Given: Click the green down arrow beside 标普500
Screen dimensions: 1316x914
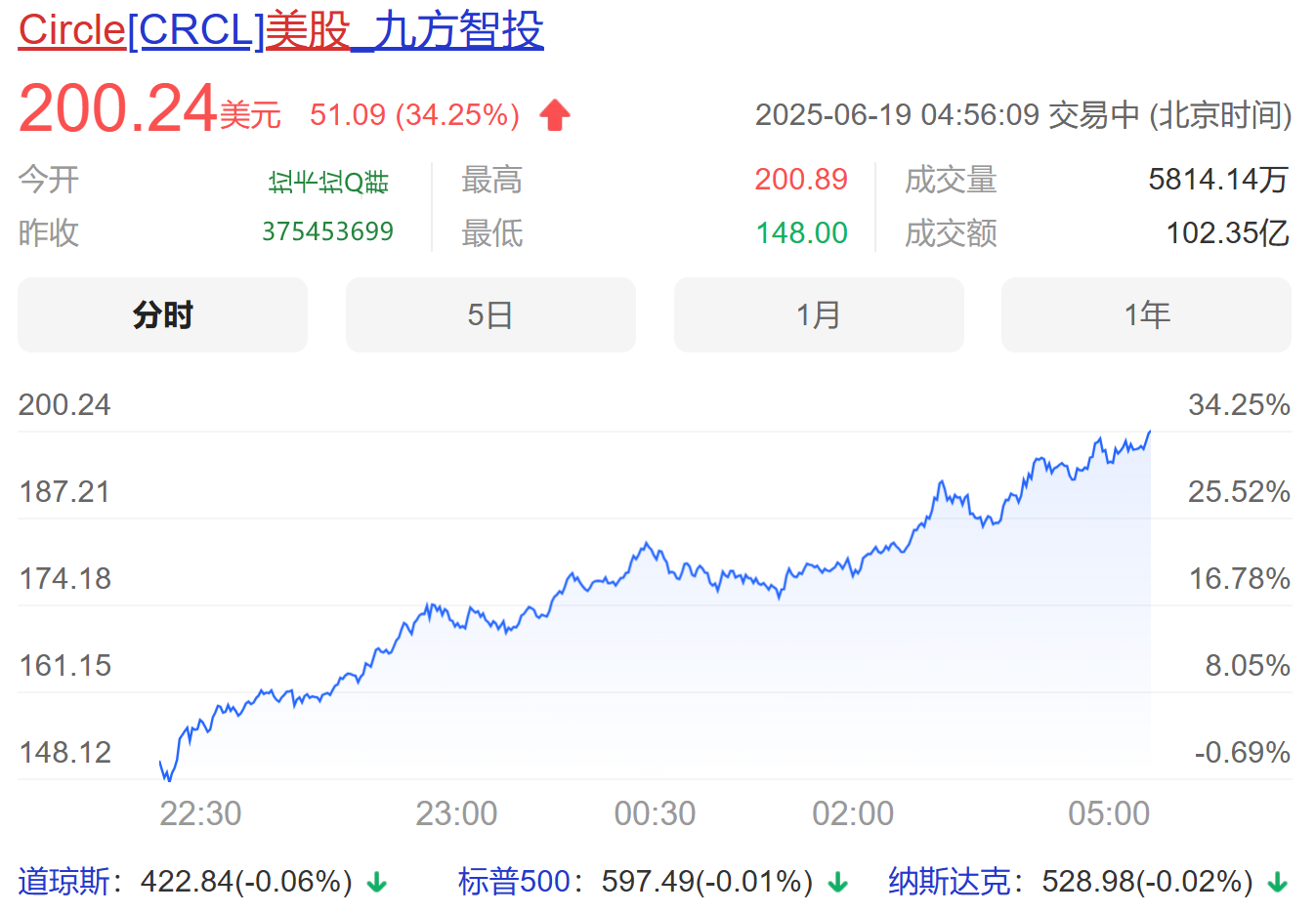Looking at the screenshot, I should tap(837, 883).
